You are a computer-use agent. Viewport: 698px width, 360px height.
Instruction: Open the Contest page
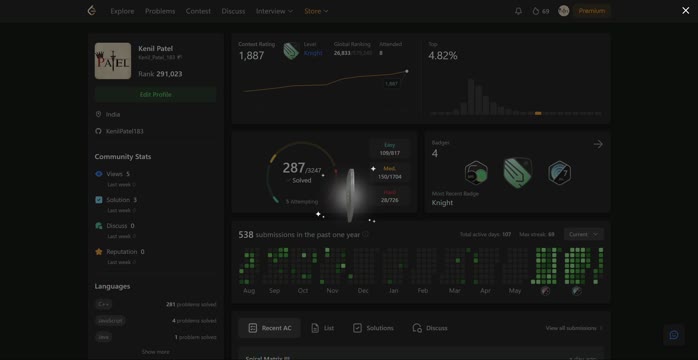pyautogui.click(x=198, y=11)
